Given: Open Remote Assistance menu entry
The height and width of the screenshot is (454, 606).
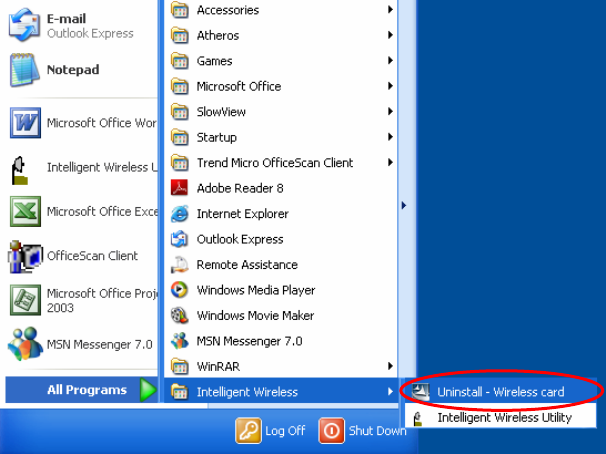Looking at the screenshot, I should click(x=281, y=265).
